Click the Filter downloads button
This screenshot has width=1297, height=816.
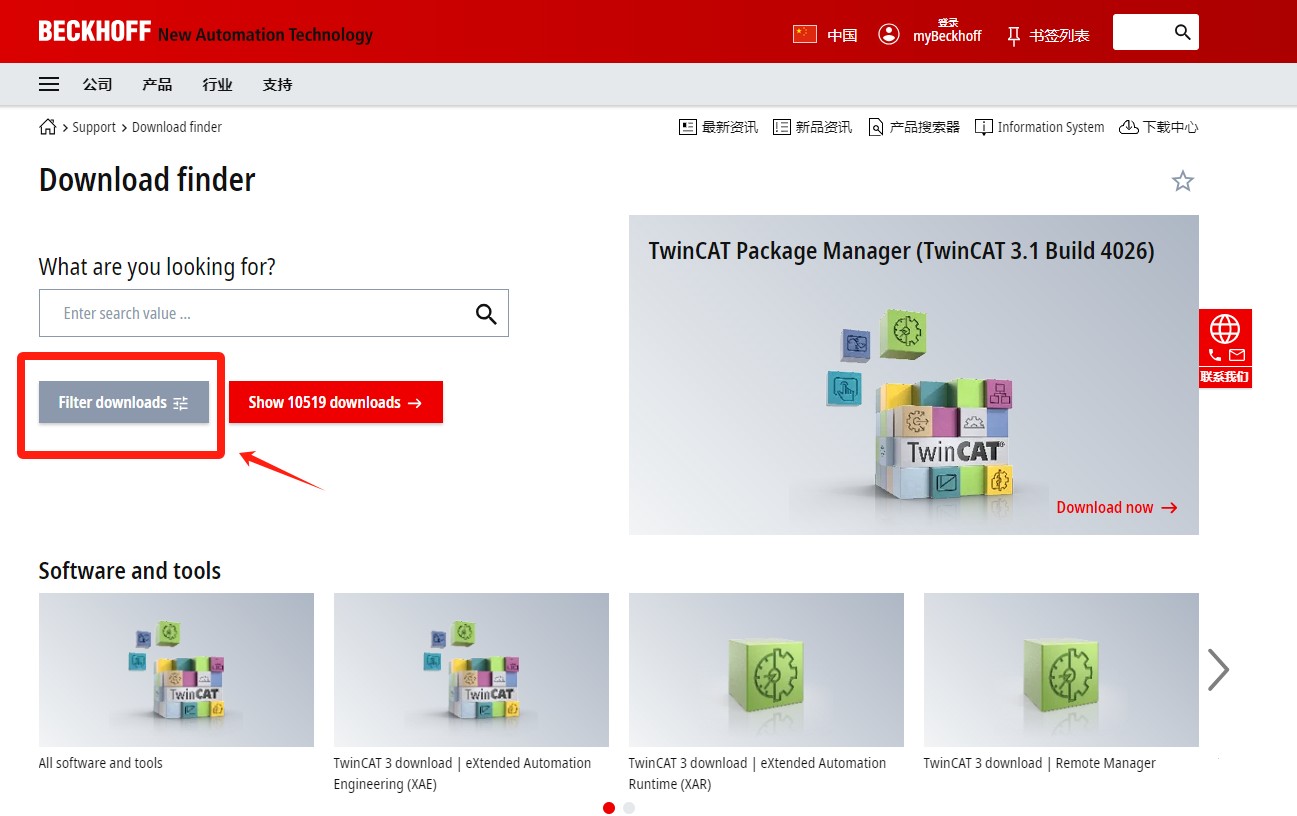[x=124, y=402]
